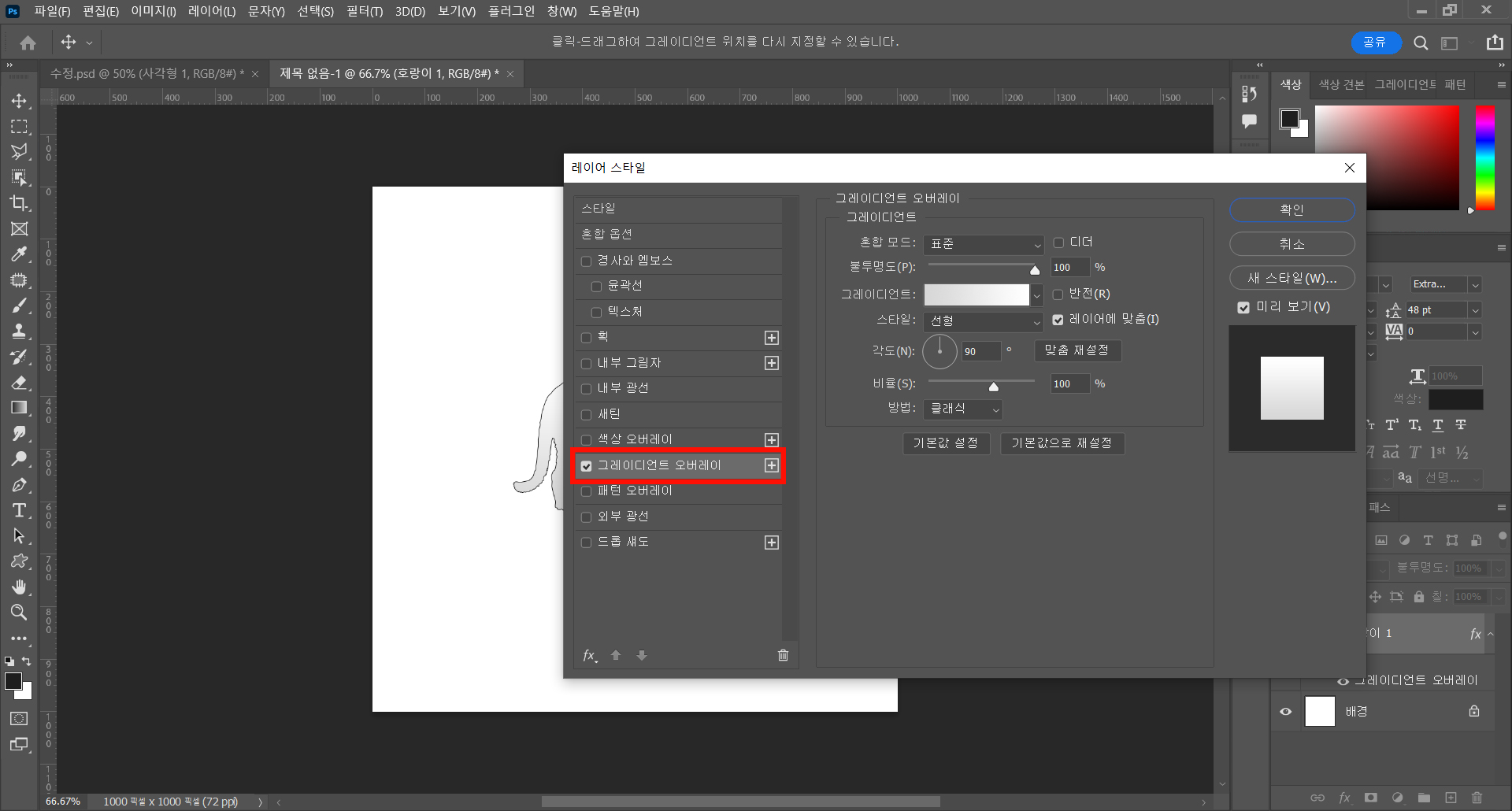Select the History Brush tool

pos(20,357)
